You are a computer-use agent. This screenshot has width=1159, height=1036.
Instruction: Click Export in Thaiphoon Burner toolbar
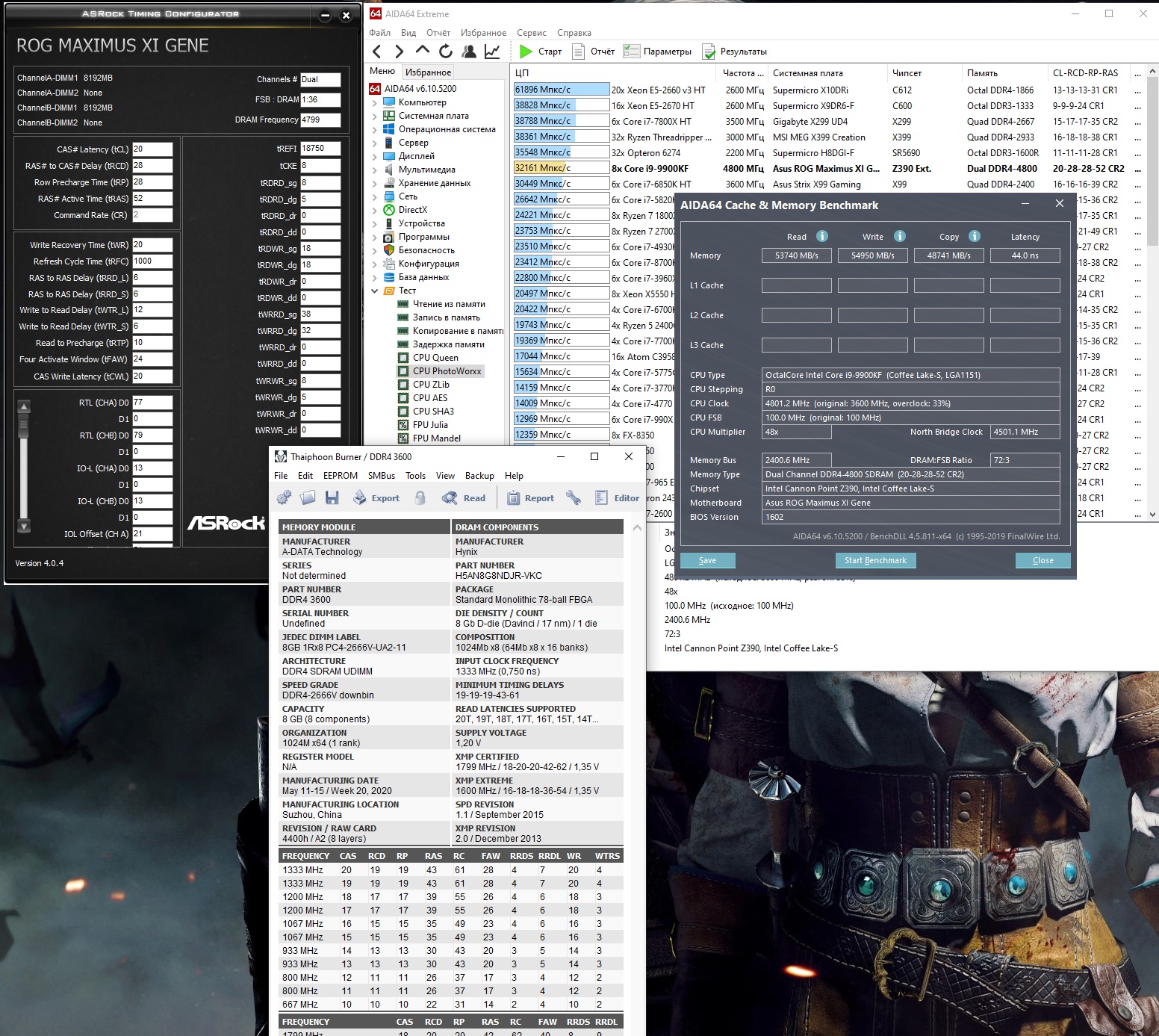point(376,498)
